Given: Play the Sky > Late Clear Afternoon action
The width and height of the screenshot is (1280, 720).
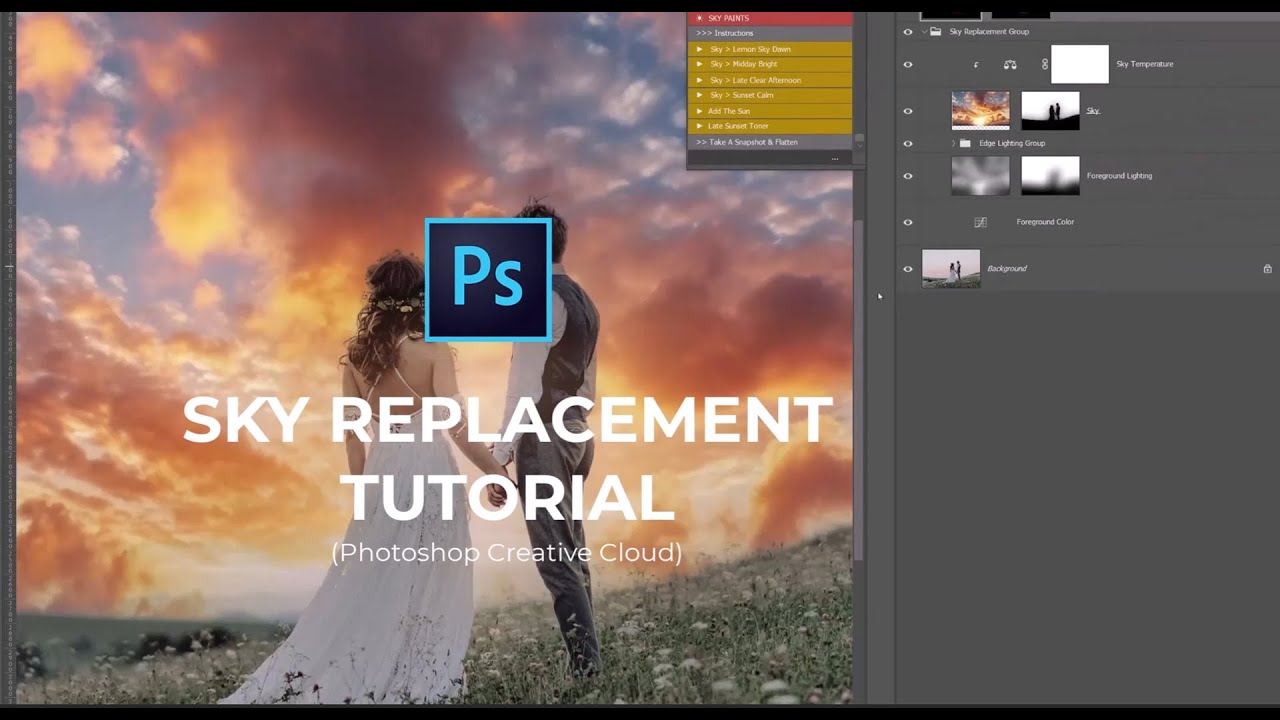Looking at the screenshot, I should (700, 80).
